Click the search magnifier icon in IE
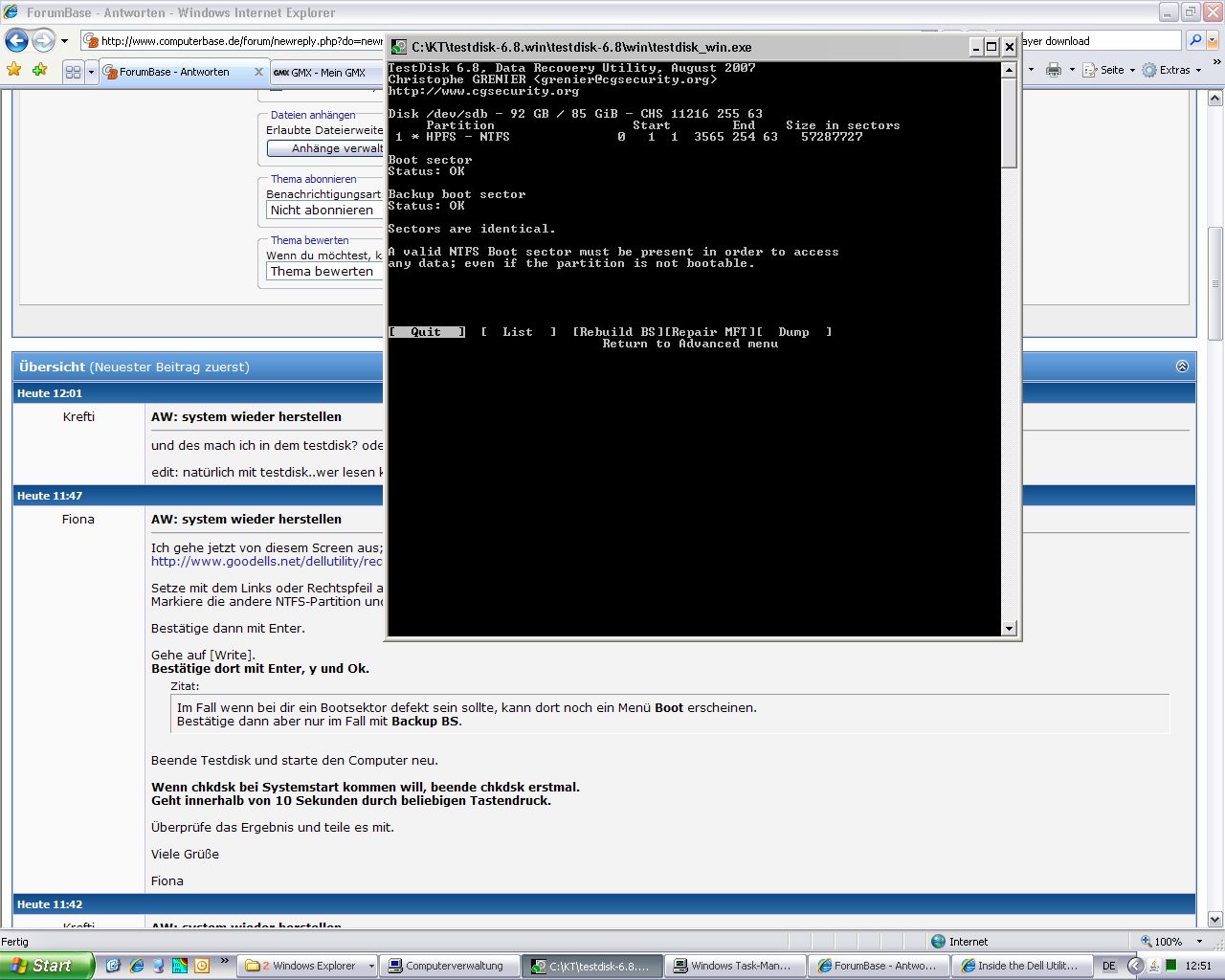This screenshot has height=980, width=1225. coord(1195,41)
